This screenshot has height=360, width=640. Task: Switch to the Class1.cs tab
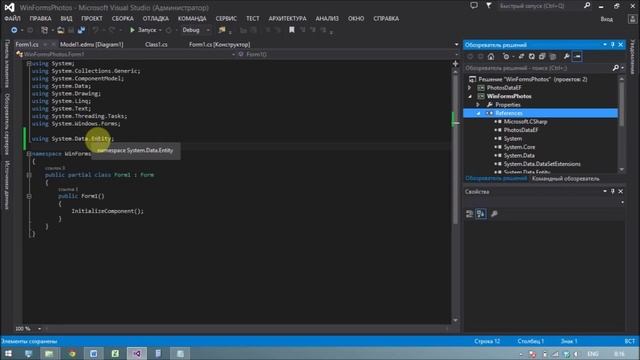click(x=156, y=44)
